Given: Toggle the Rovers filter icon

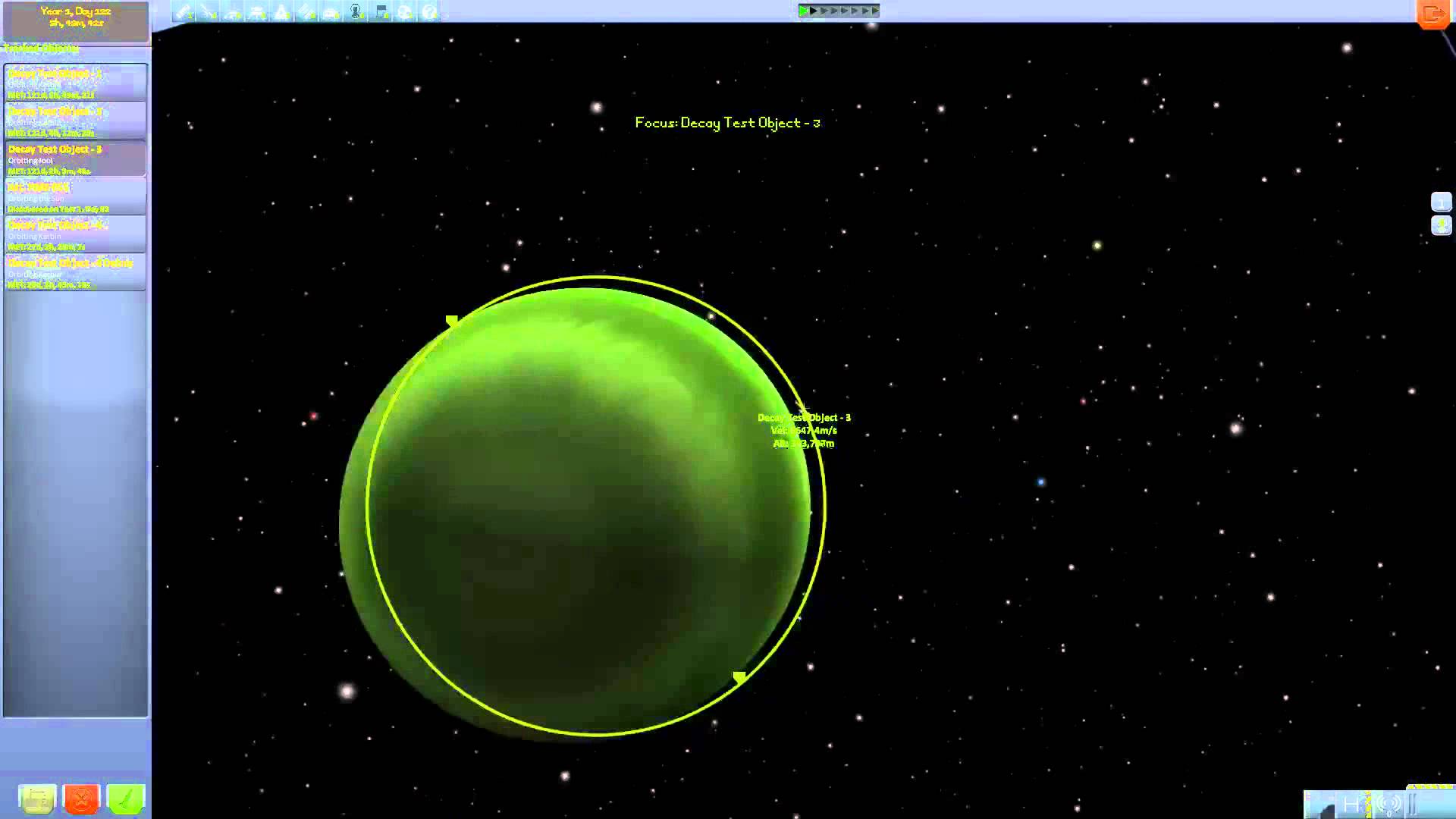Looking at the screenshot, I should click(x=233, y=12).
